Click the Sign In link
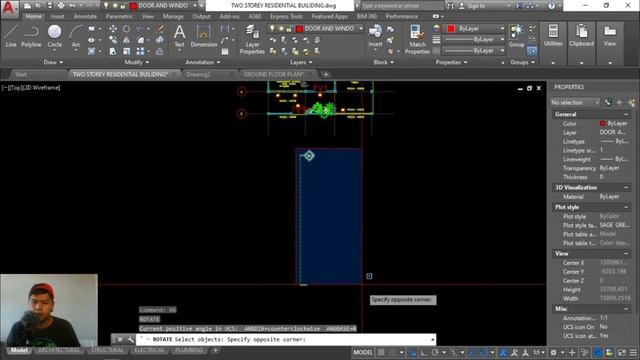 coord(476,6)
